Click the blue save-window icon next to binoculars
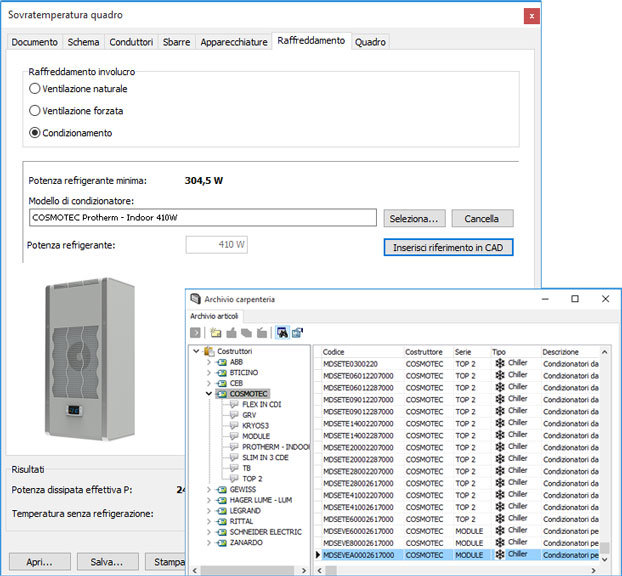Screen dimensions: 622x576 (297, 332)
